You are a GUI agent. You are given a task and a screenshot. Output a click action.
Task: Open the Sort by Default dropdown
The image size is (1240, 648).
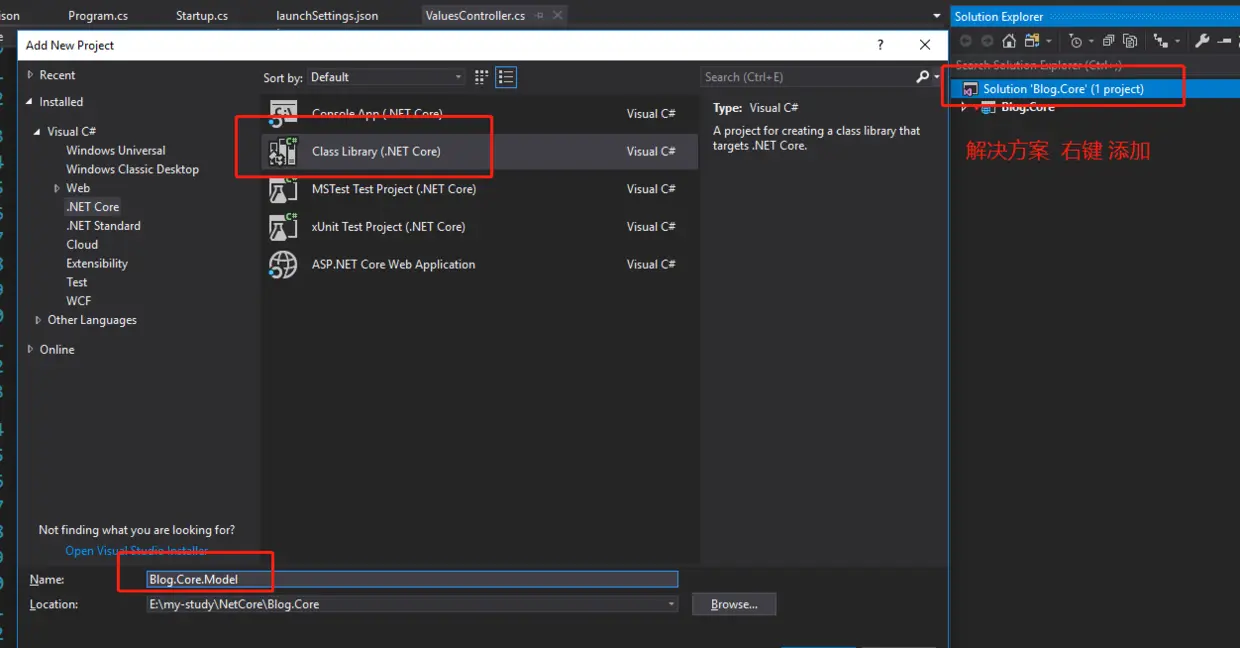[386, 77]
